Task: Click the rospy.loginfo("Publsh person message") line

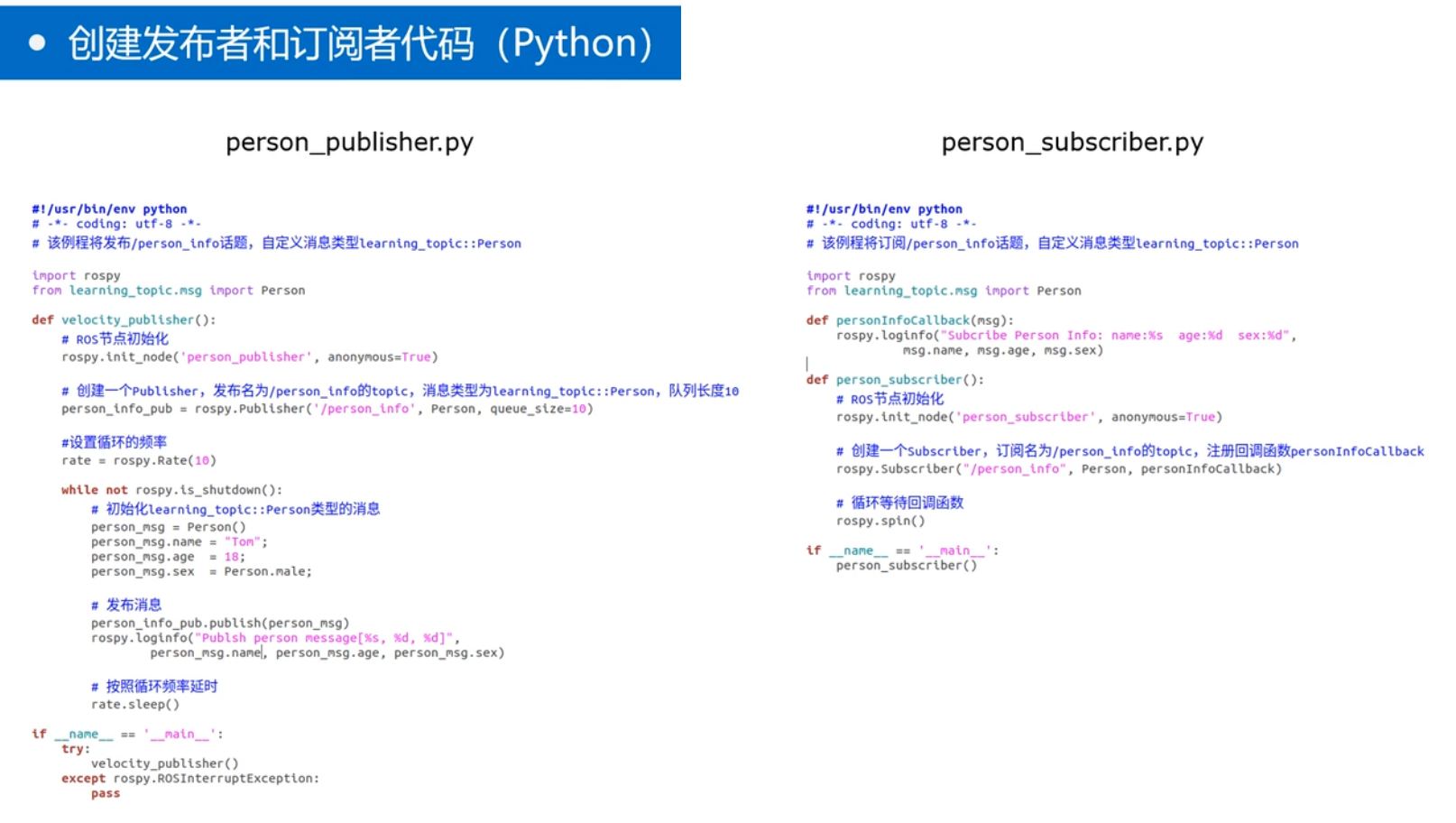Action: (275, 638)
